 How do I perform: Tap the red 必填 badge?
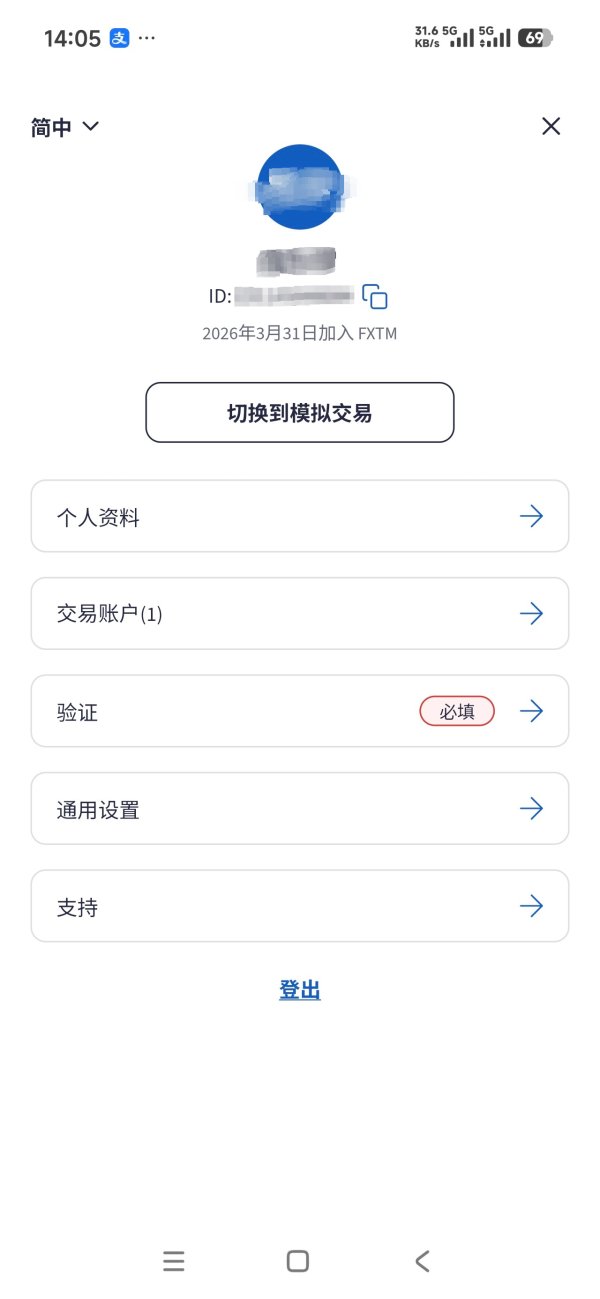[457, 711]
